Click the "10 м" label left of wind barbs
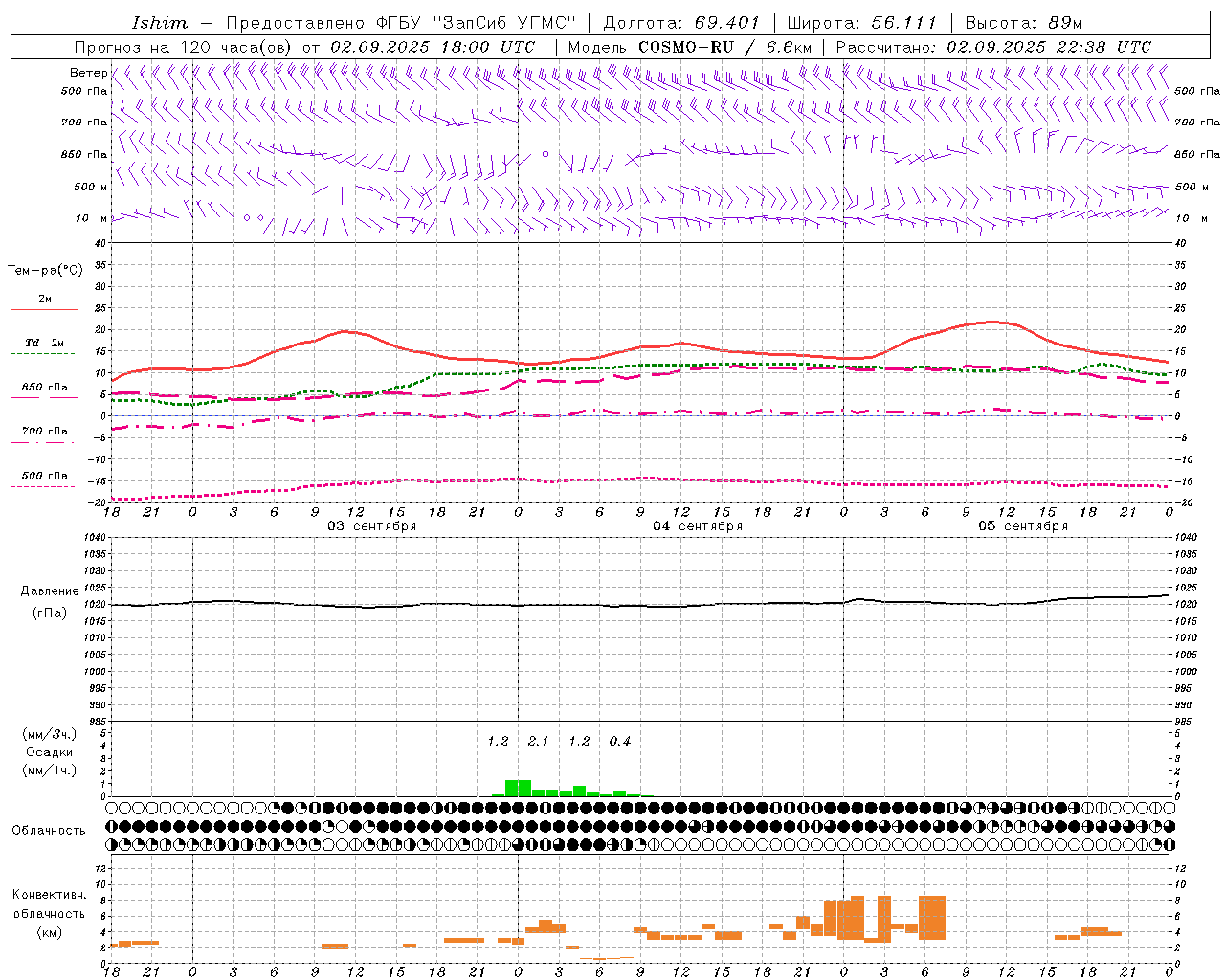Viewport: 1225px width, 980px height. click(92, 218)
